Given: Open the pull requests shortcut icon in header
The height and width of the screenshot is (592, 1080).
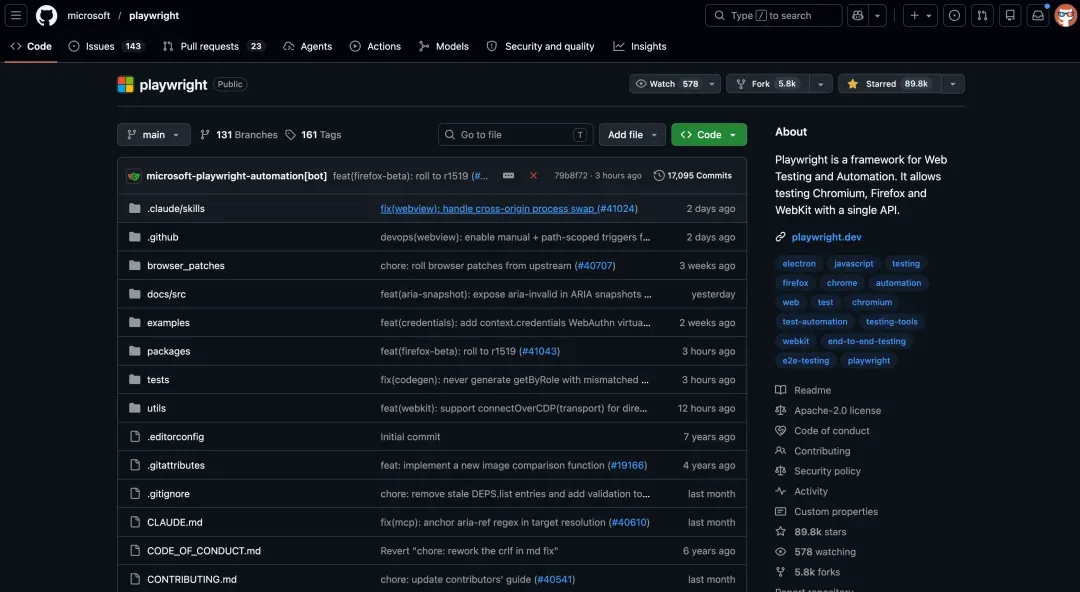Looking at the screenshot, I should point(982,15).
